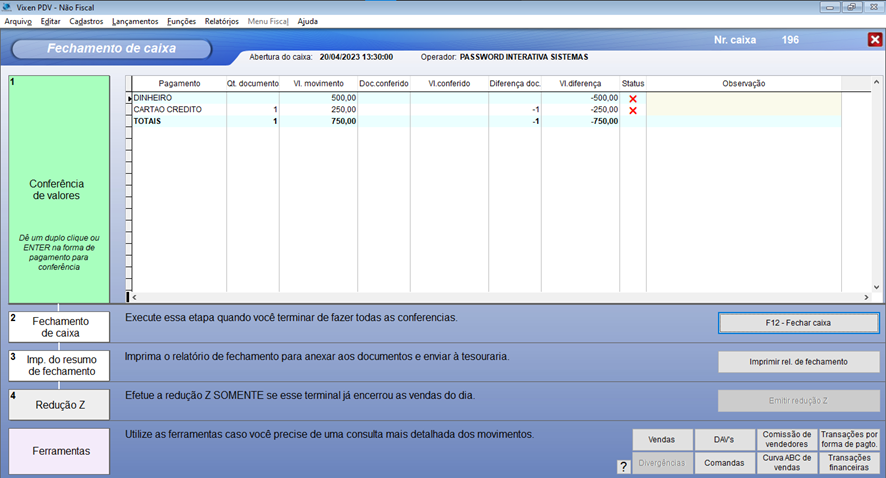Click the Doc.conferido column header
Screen dimensions: 886x478
pyautogui.click(x=384, y=84)
